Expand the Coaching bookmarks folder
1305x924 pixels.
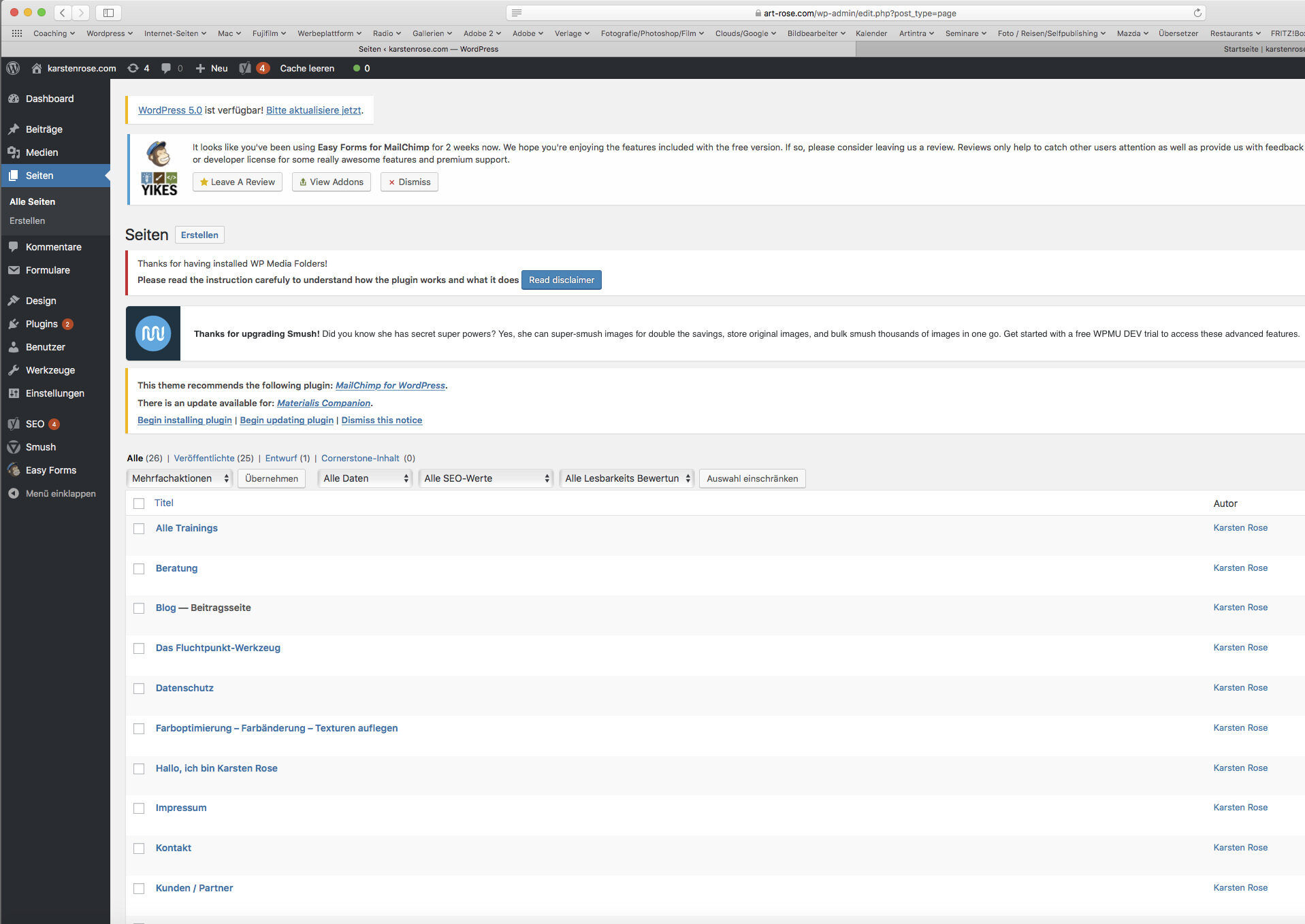click(54, 33)
